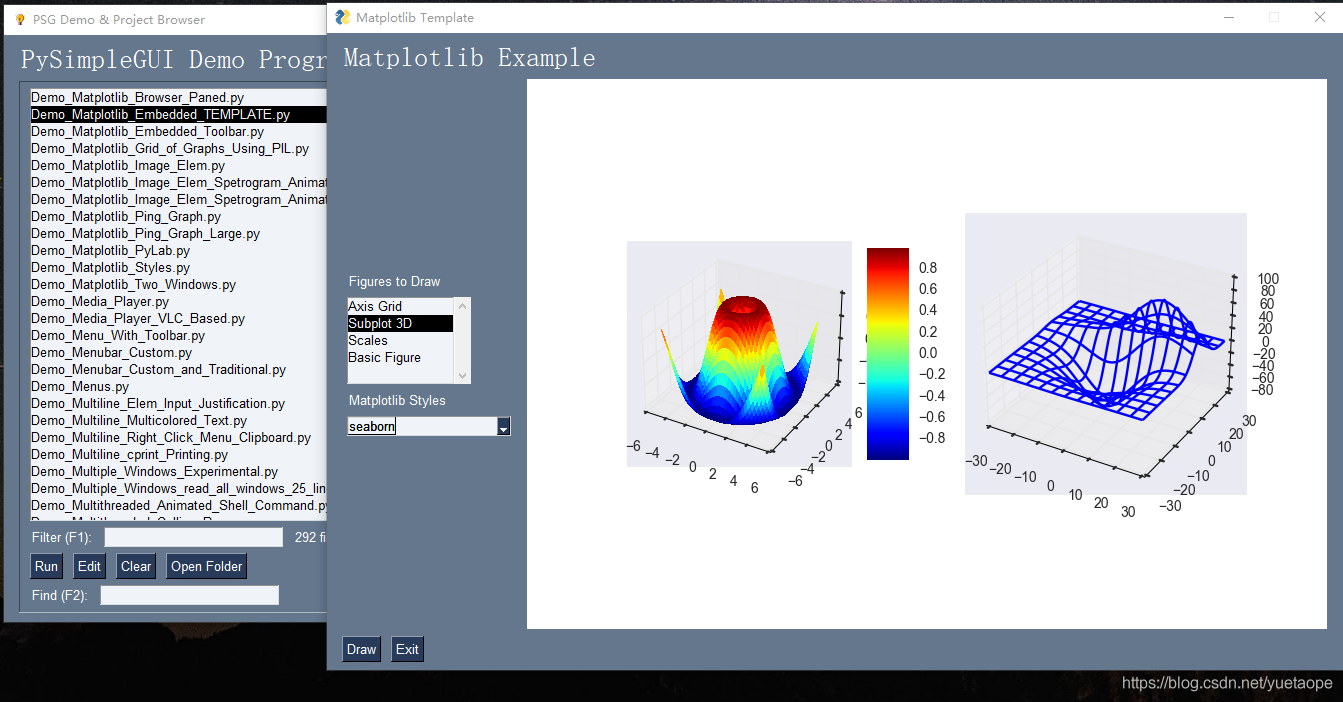Select Demo_Media_Player_VLC_Based.py
1343x702 pixels.
(x=178, y=319)
